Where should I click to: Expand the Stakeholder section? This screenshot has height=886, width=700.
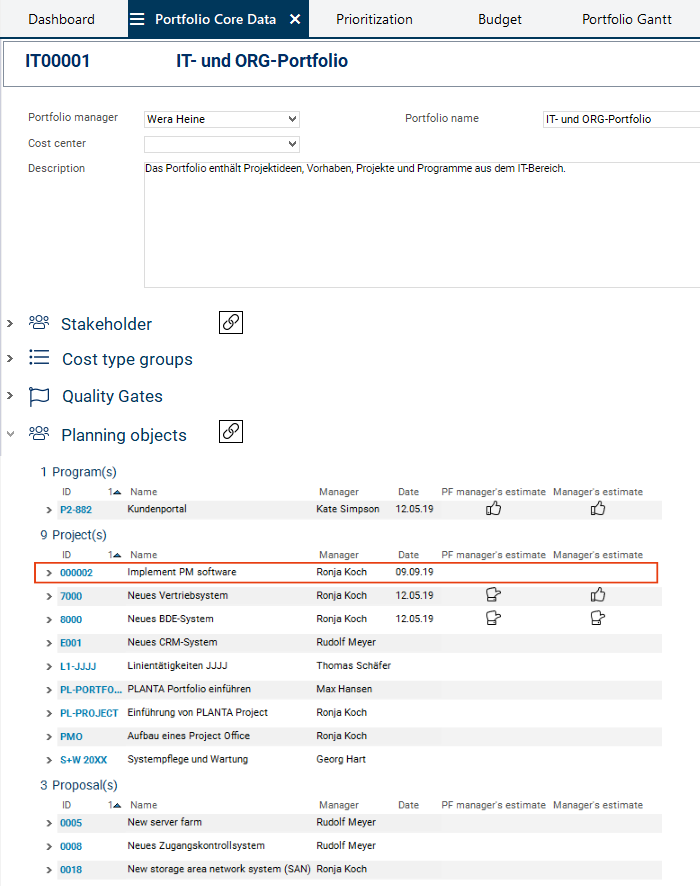click(10, 323)
